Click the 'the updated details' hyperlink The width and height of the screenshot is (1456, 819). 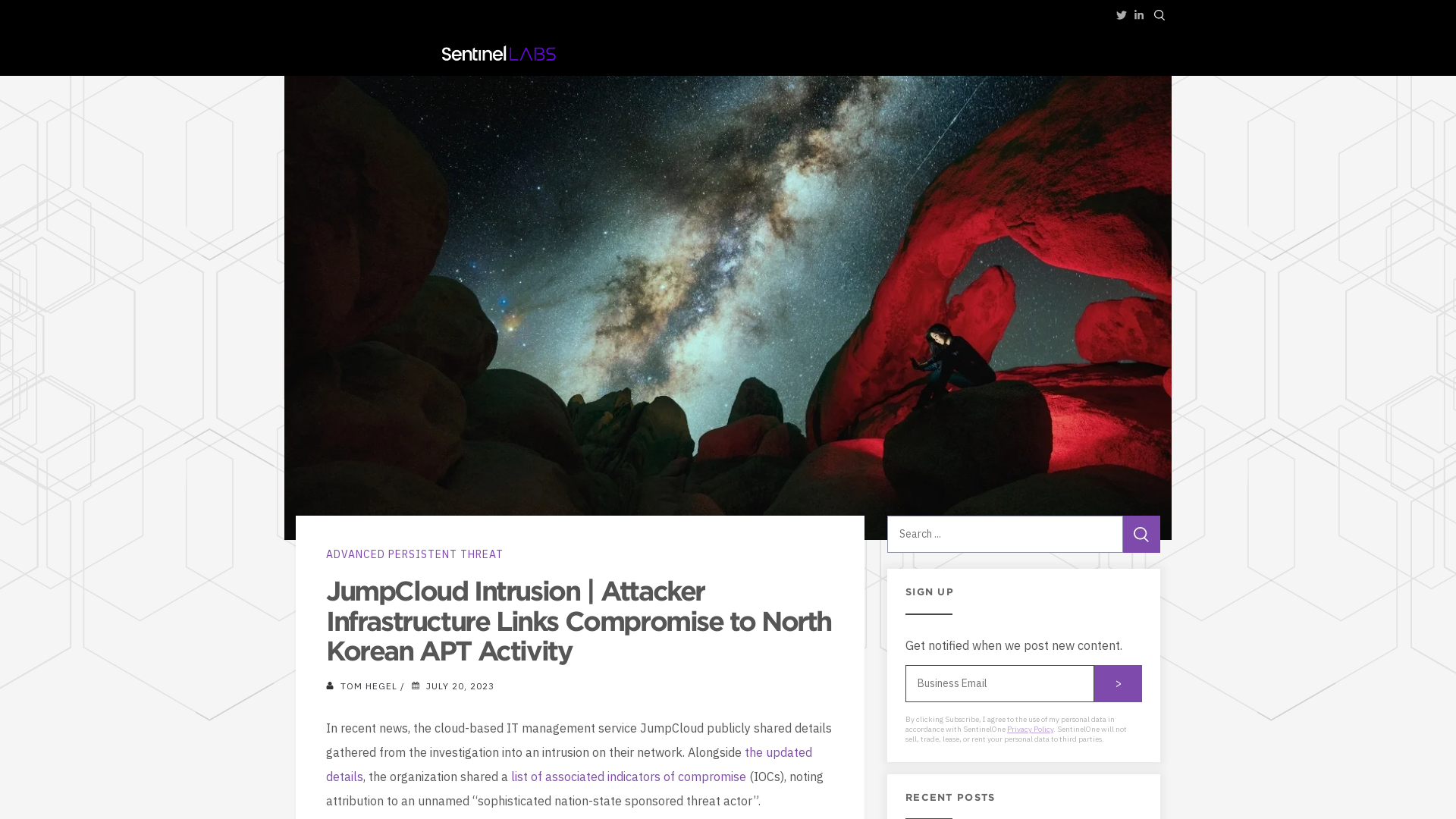569,764
